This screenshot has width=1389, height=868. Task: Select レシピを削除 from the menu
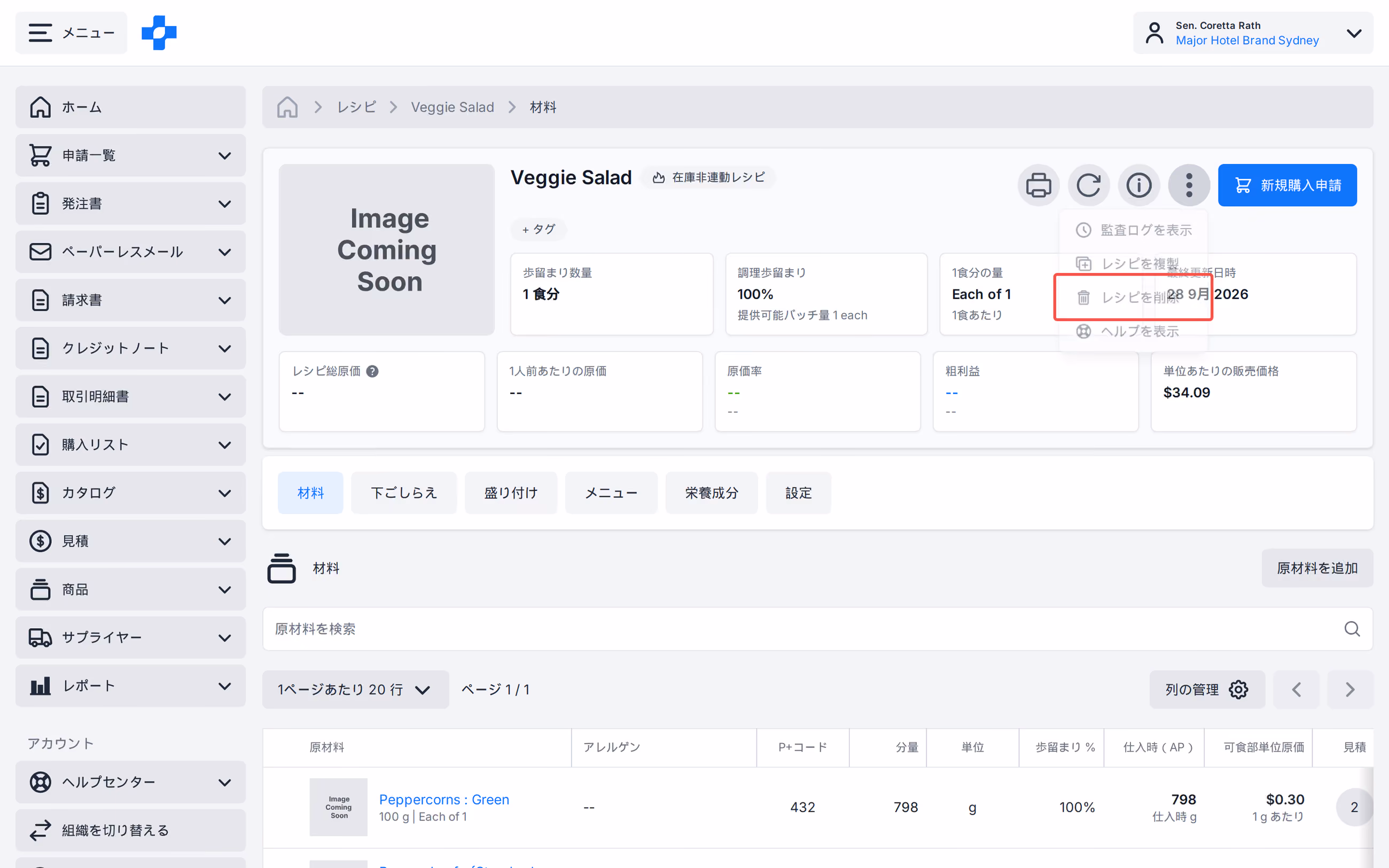(x=1134, y=298)
